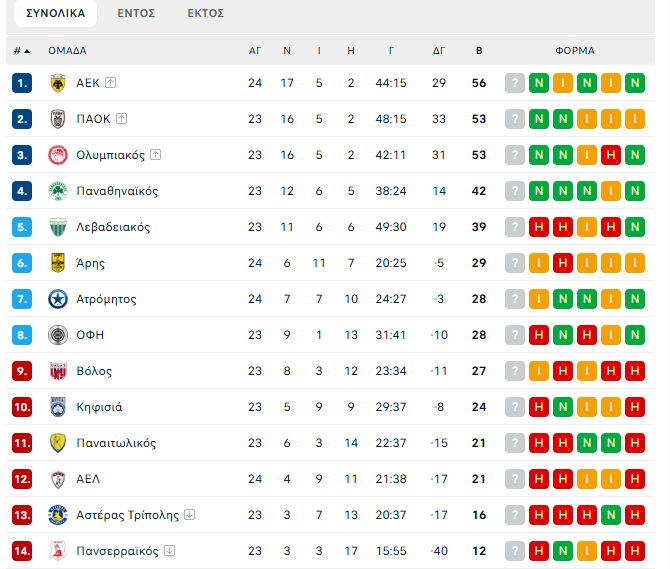Sort table by the # rank column
Screen dimensions: 670x569
21,50
